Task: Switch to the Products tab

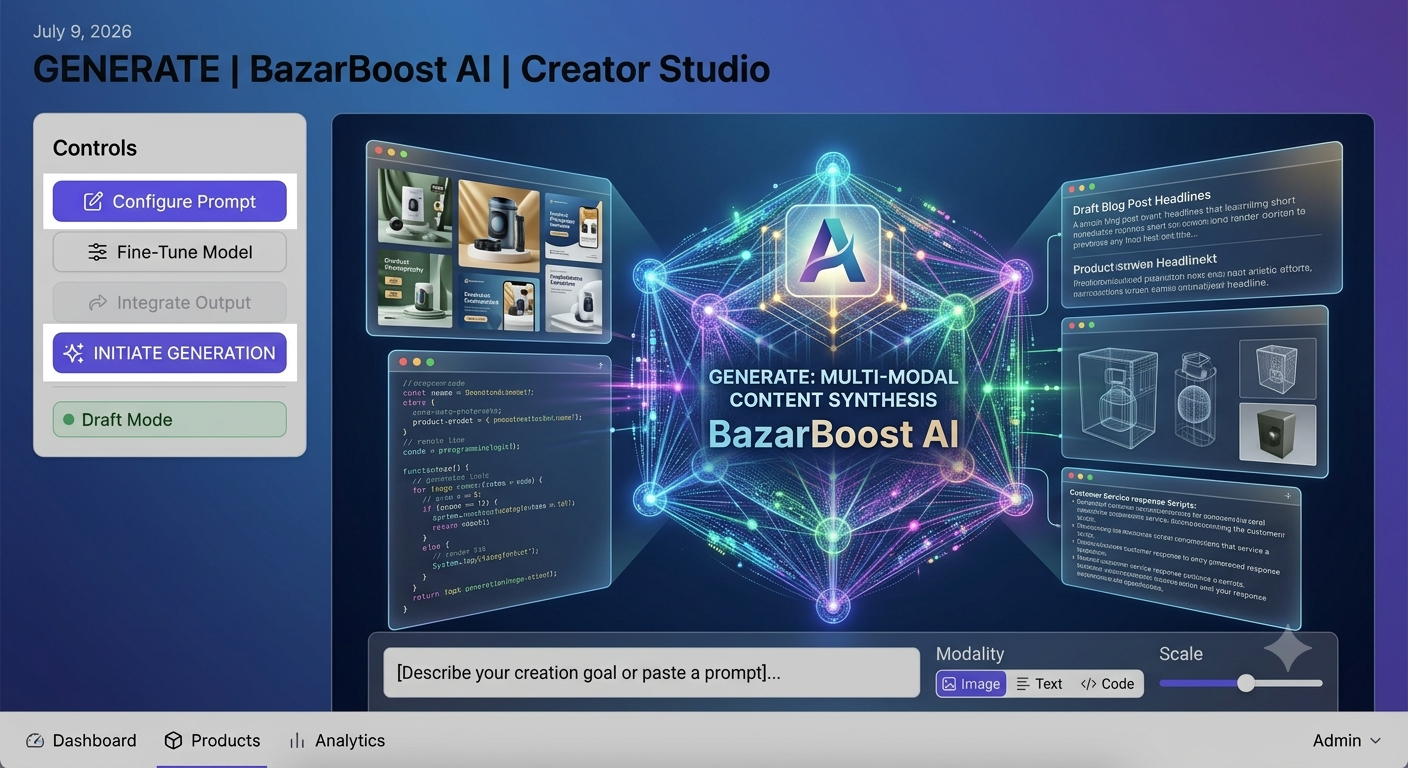Action: (x=212, y=740)
